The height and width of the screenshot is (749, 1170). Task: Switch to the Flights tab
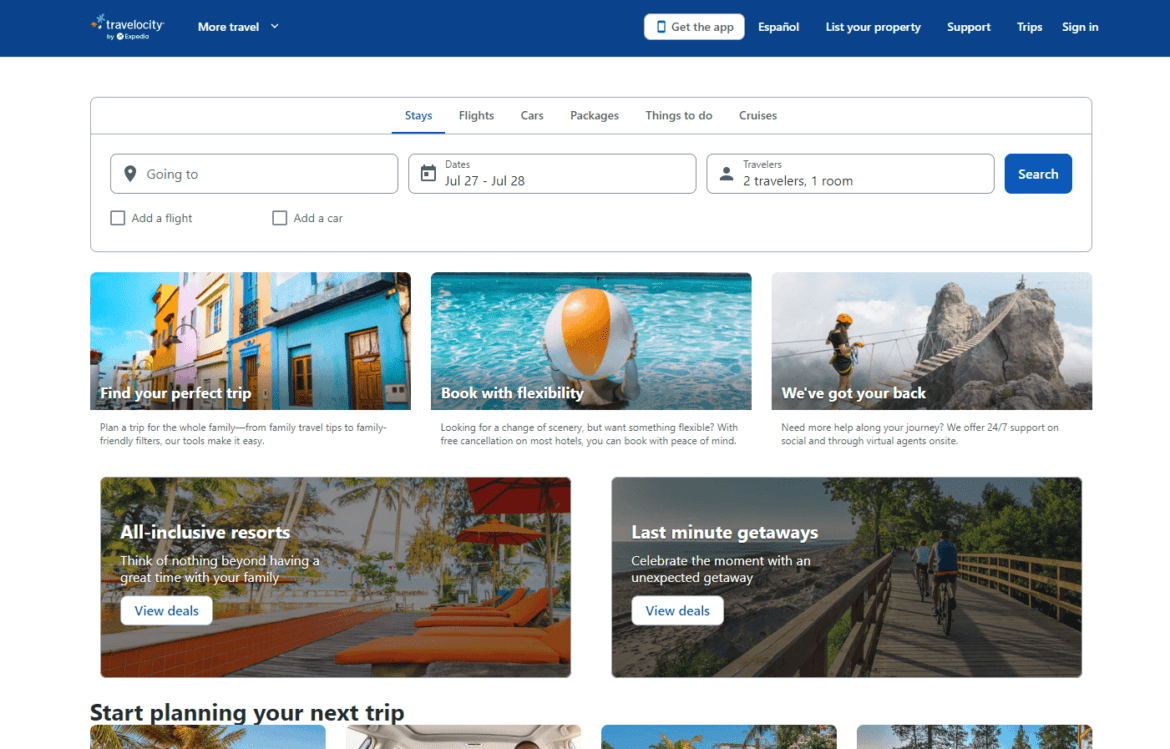coord(476,115)
